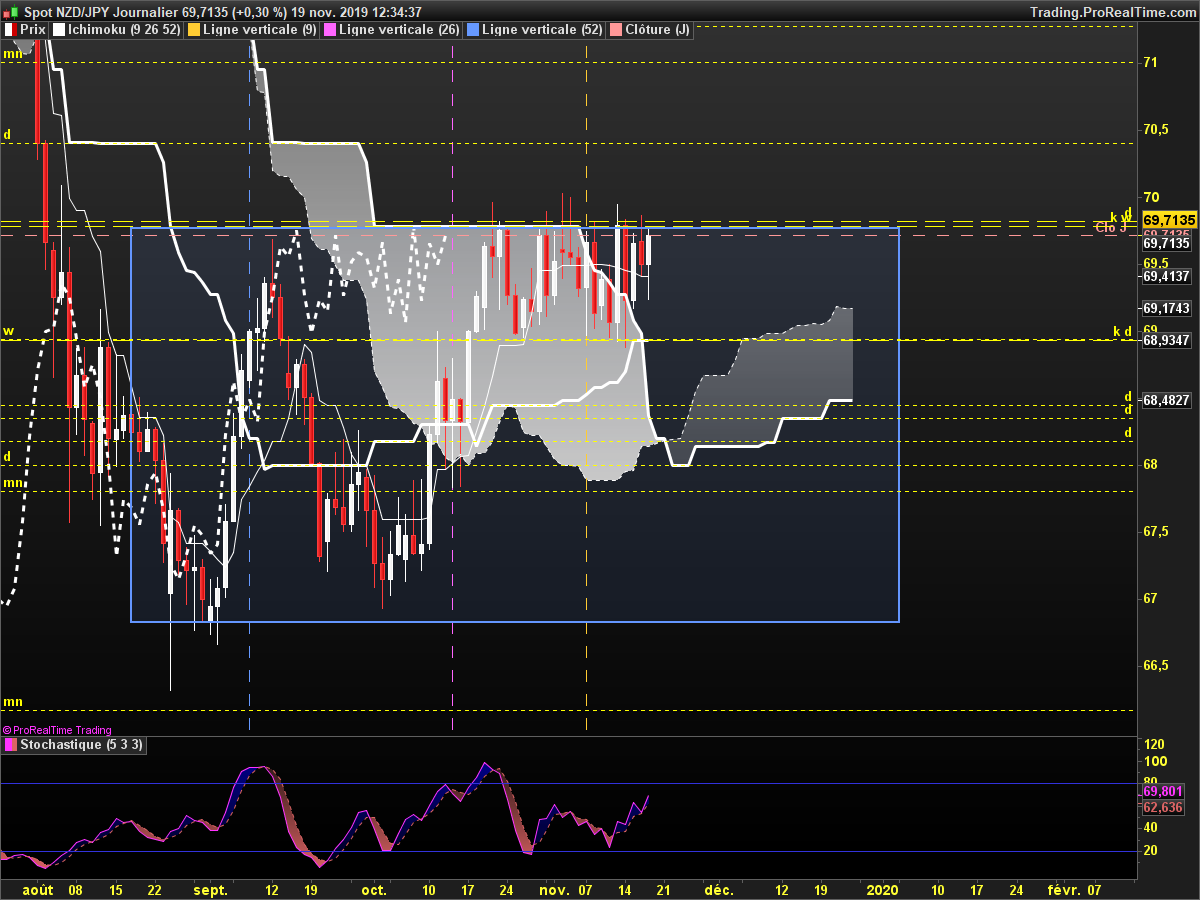Select the 62,636 stochastic value label
Viewport: 1200px width, 900px height.
(1162, 807)
